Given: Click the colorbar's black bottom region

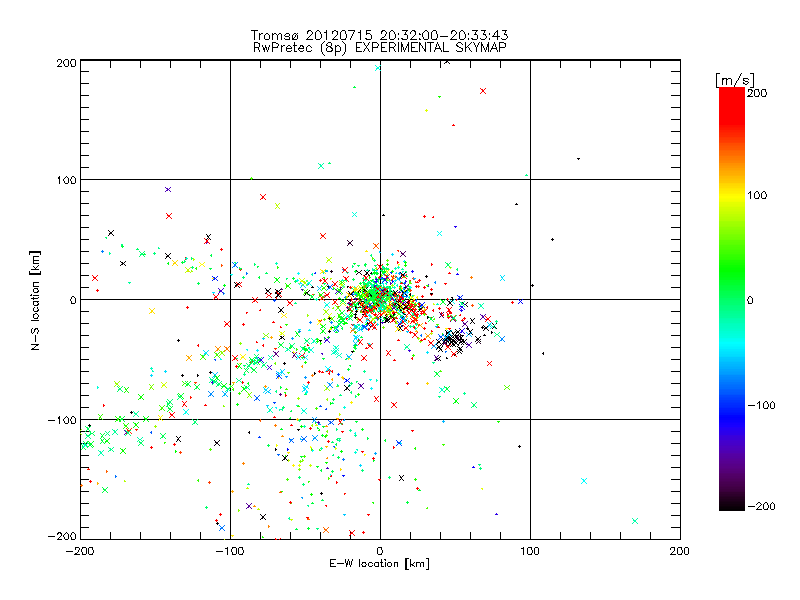Looking at the screenshot, I should coord(732,503).
